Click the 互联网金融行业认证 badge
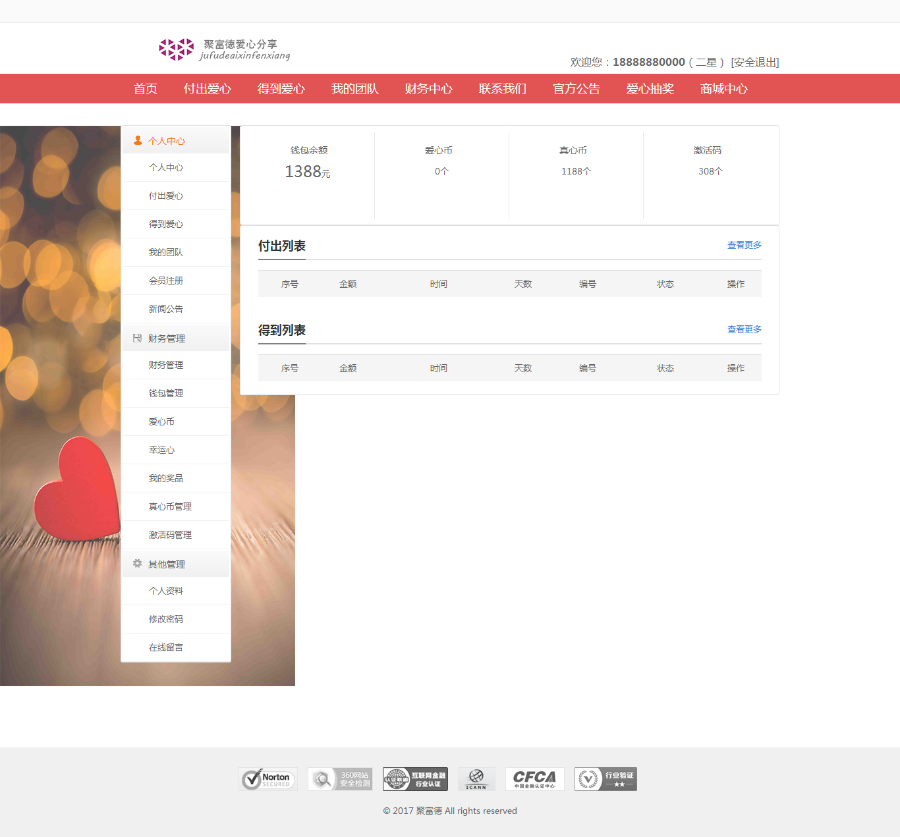Screen dimensions: 900x837 [416, 779]
